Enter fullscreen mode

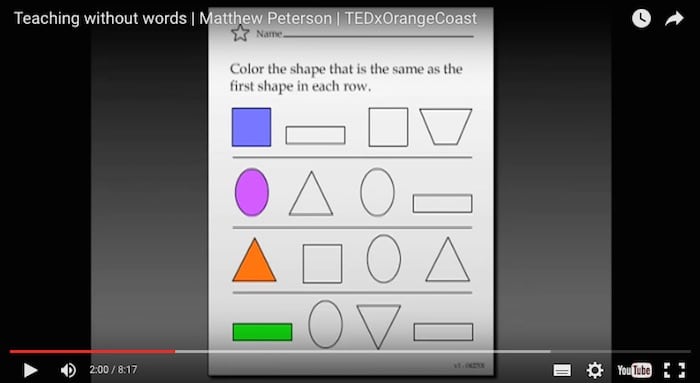pos(674,370)
